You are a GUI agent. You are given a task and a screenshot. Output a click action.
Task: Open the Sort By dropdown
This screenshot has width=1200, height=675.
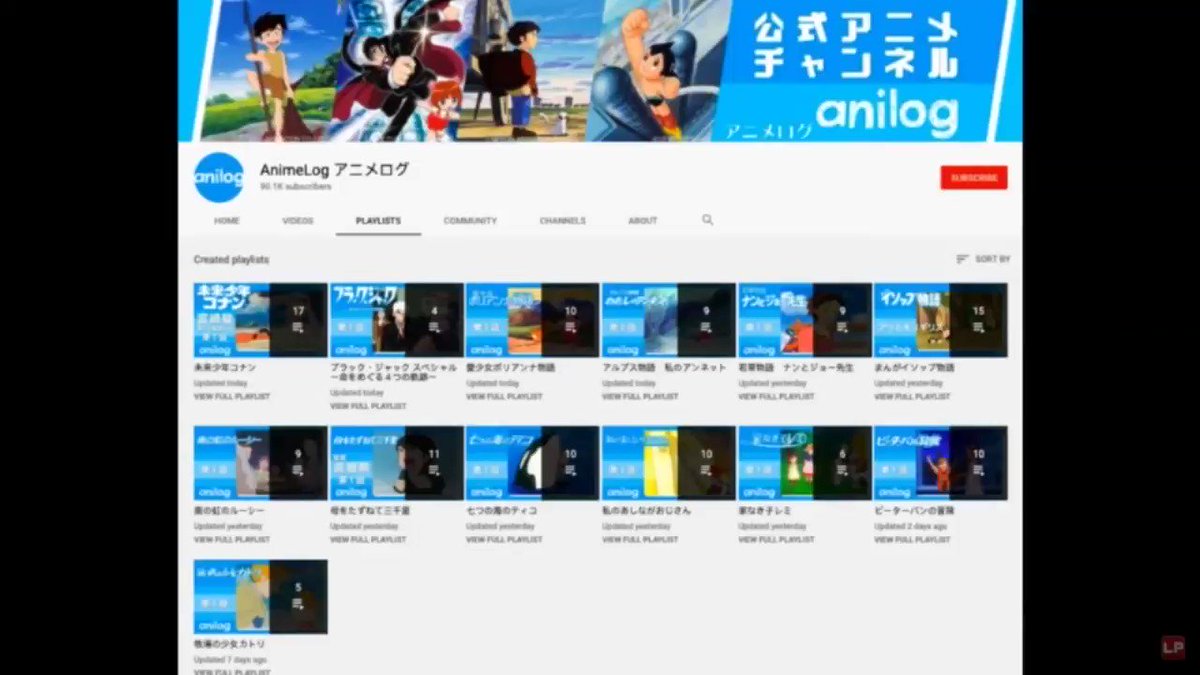[983, 259]
